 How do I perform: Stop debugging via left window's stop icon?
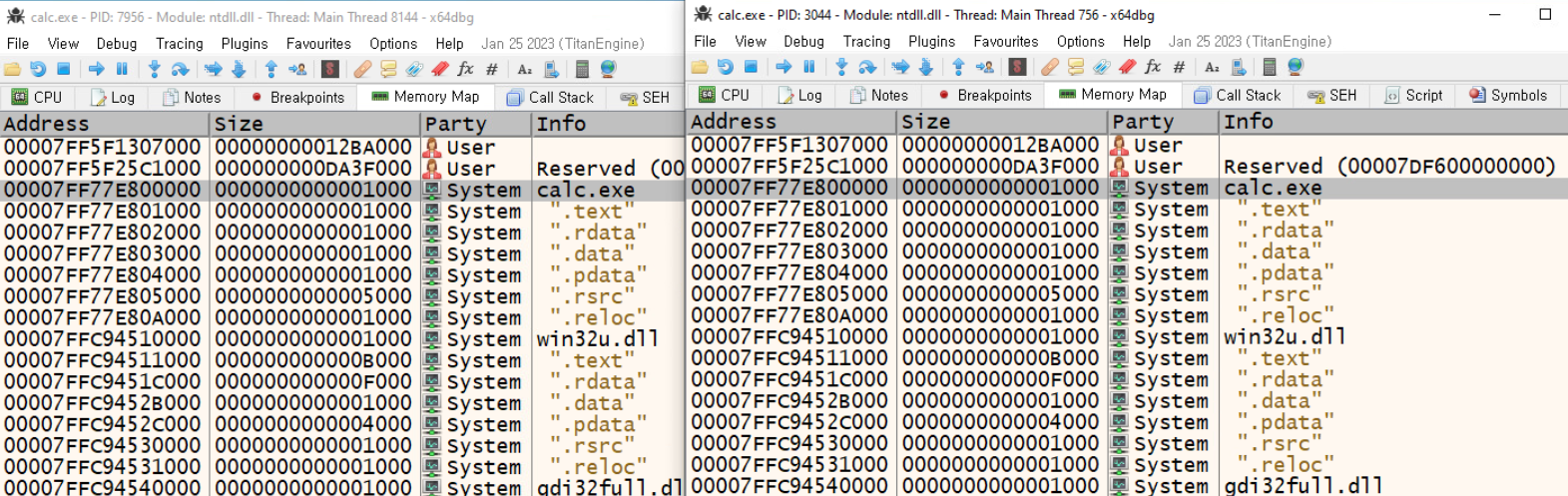pyautogui.click(x=64, y=69)
